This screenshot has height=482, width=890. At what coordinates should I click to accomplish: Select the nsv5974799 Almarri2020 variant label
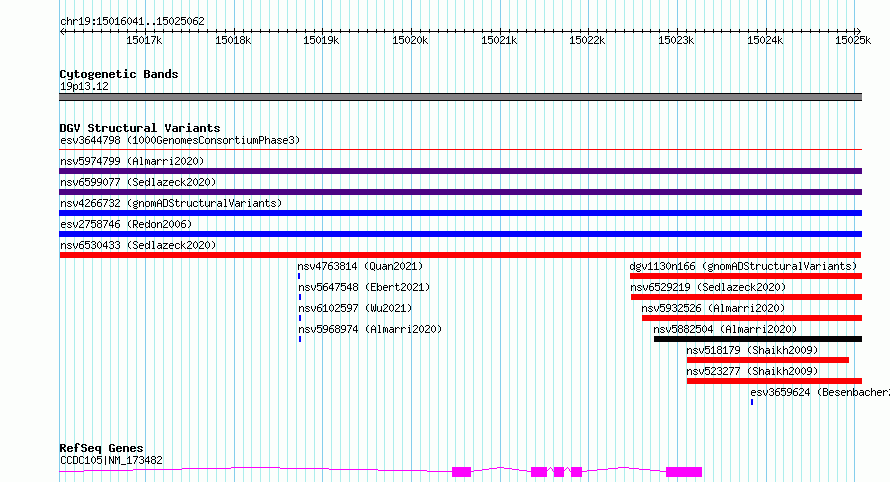(132, 161)
